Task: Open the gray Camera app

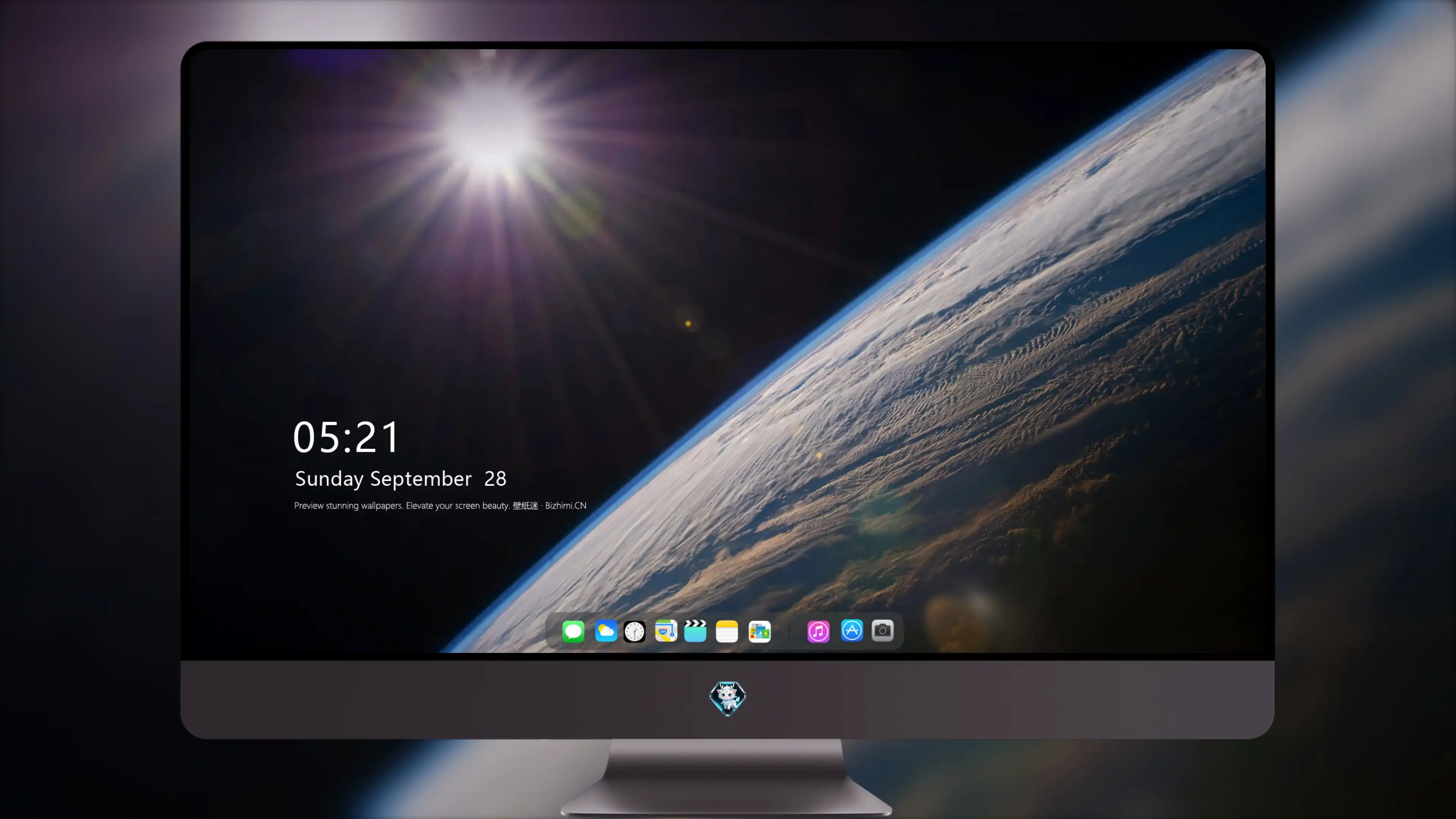Action: coord(882,630)
